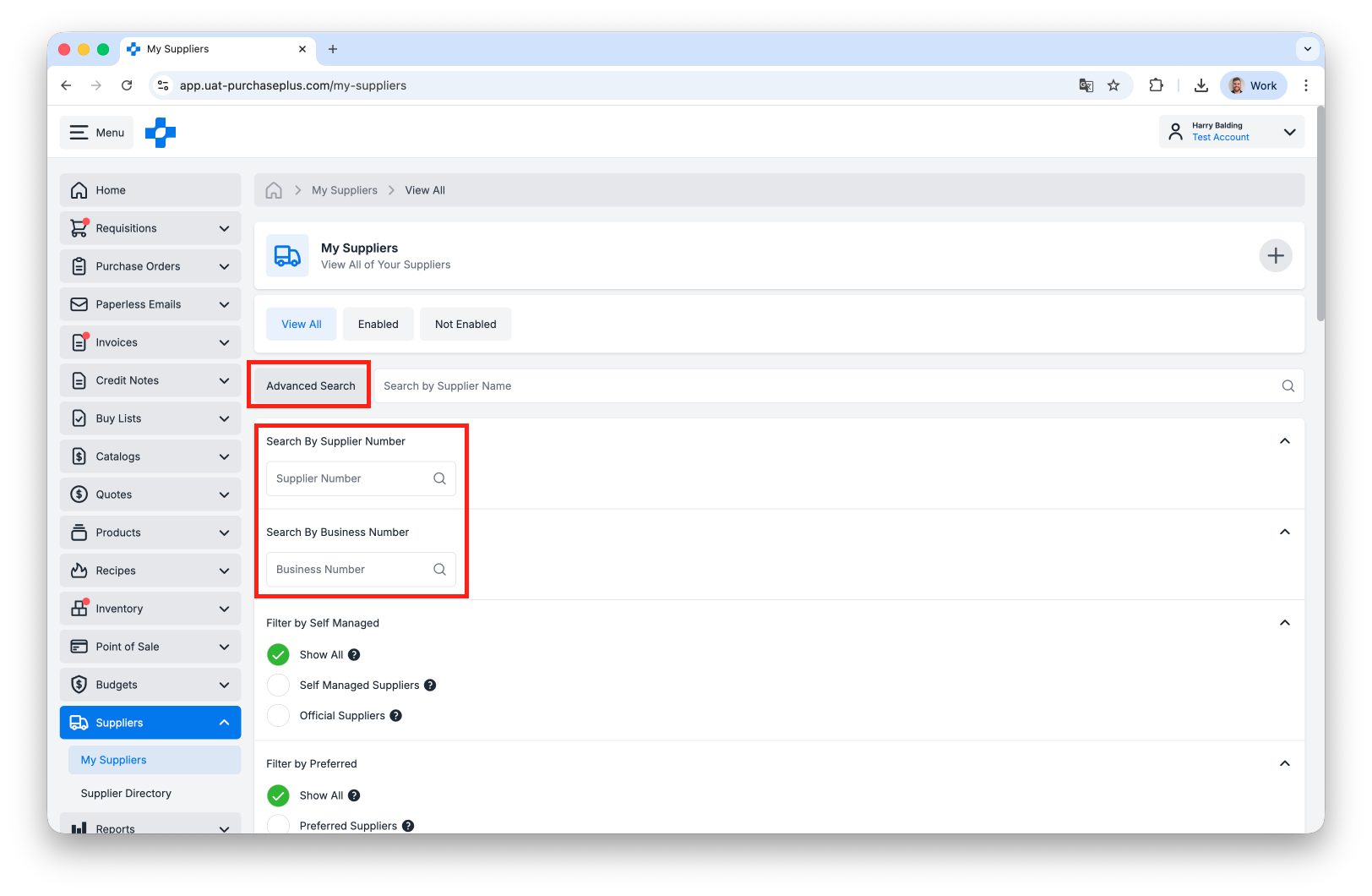Click help icon beside Self Managed Suppliers

tap(430, 686)
